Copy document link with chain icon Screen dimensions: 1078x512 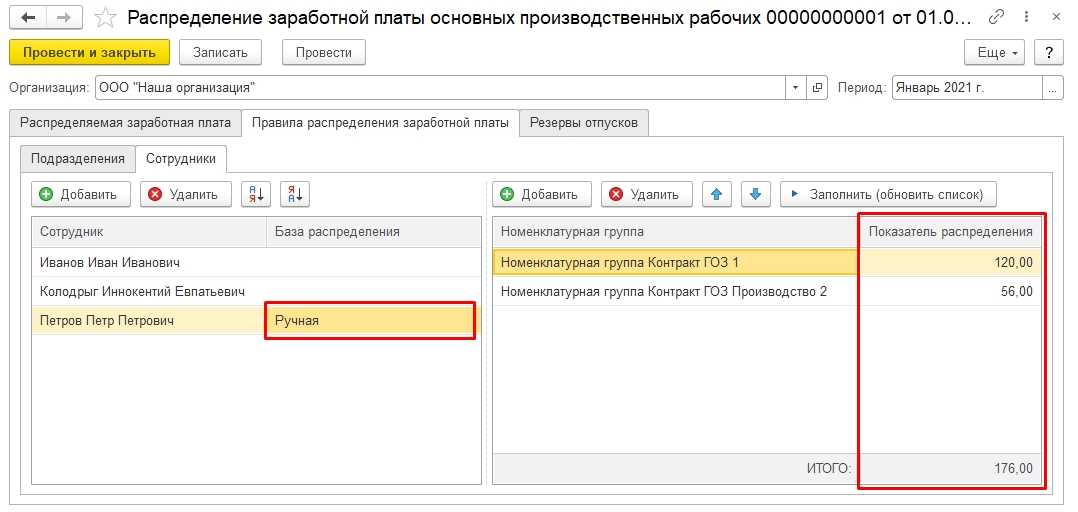click(994, 17)
